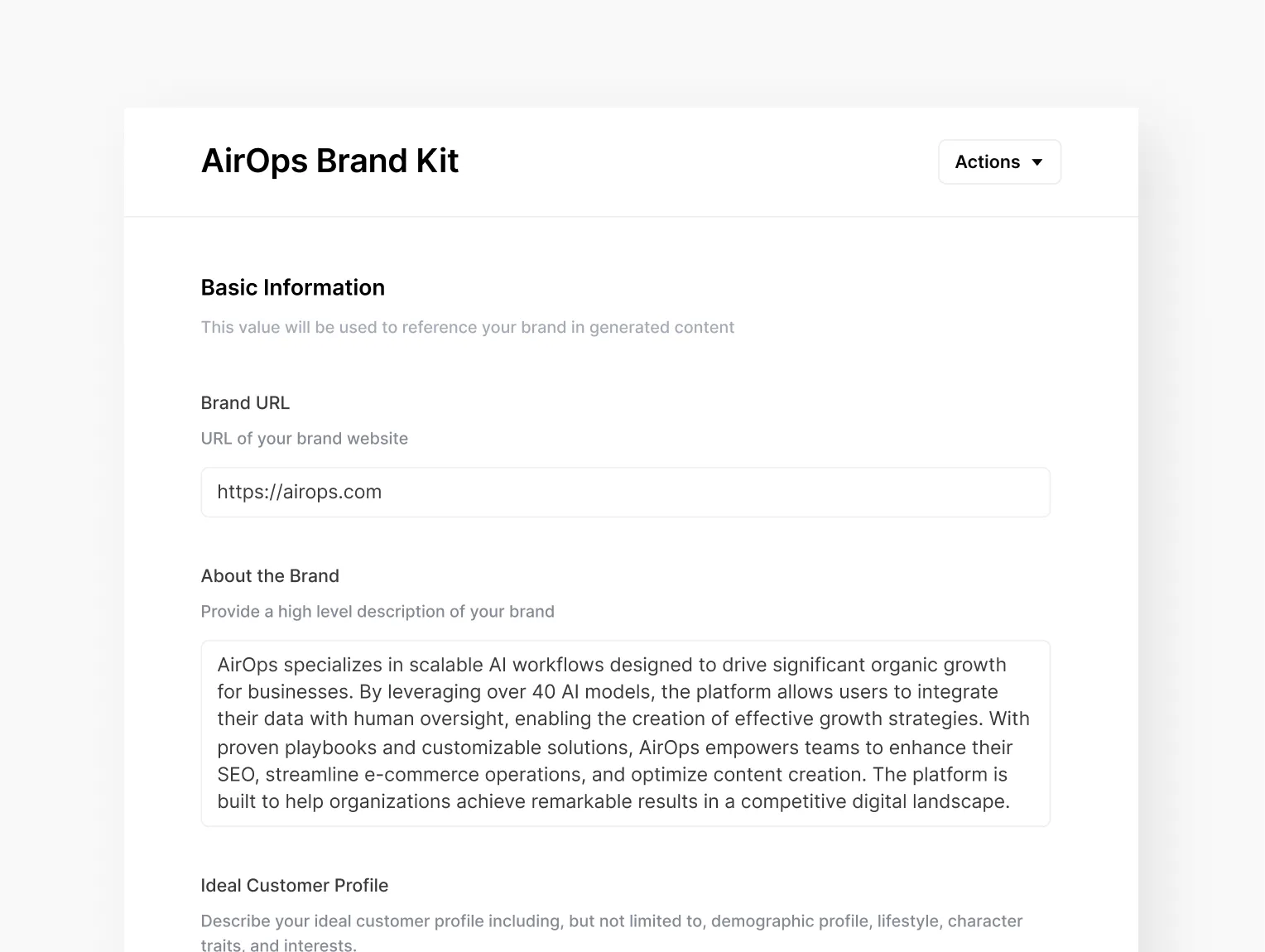
Task: Click the first line of the AirOps description
Action: pyautogui.click(x=611, y=664)
